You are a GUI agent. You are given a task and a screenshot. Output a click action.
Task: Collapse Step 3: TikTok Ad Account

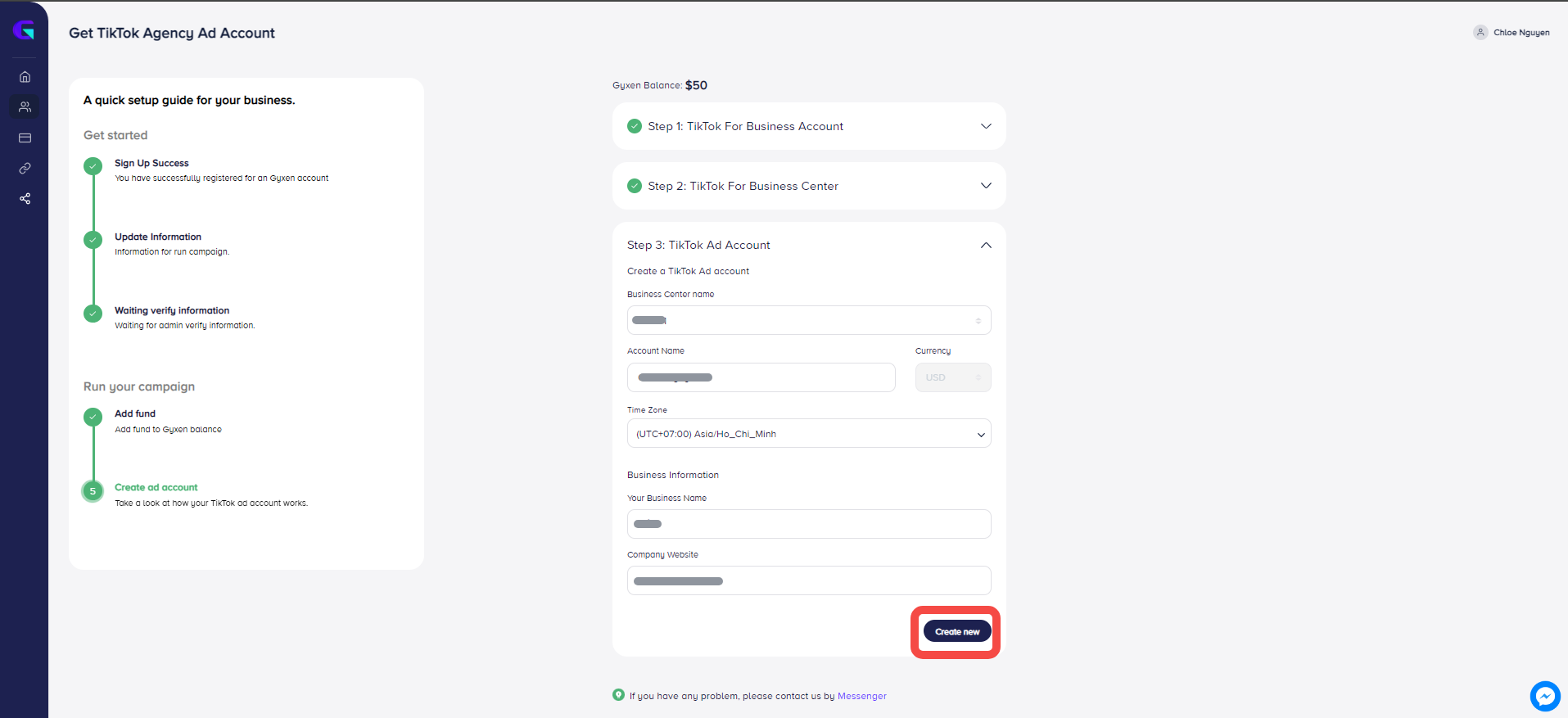pos(986,245)
